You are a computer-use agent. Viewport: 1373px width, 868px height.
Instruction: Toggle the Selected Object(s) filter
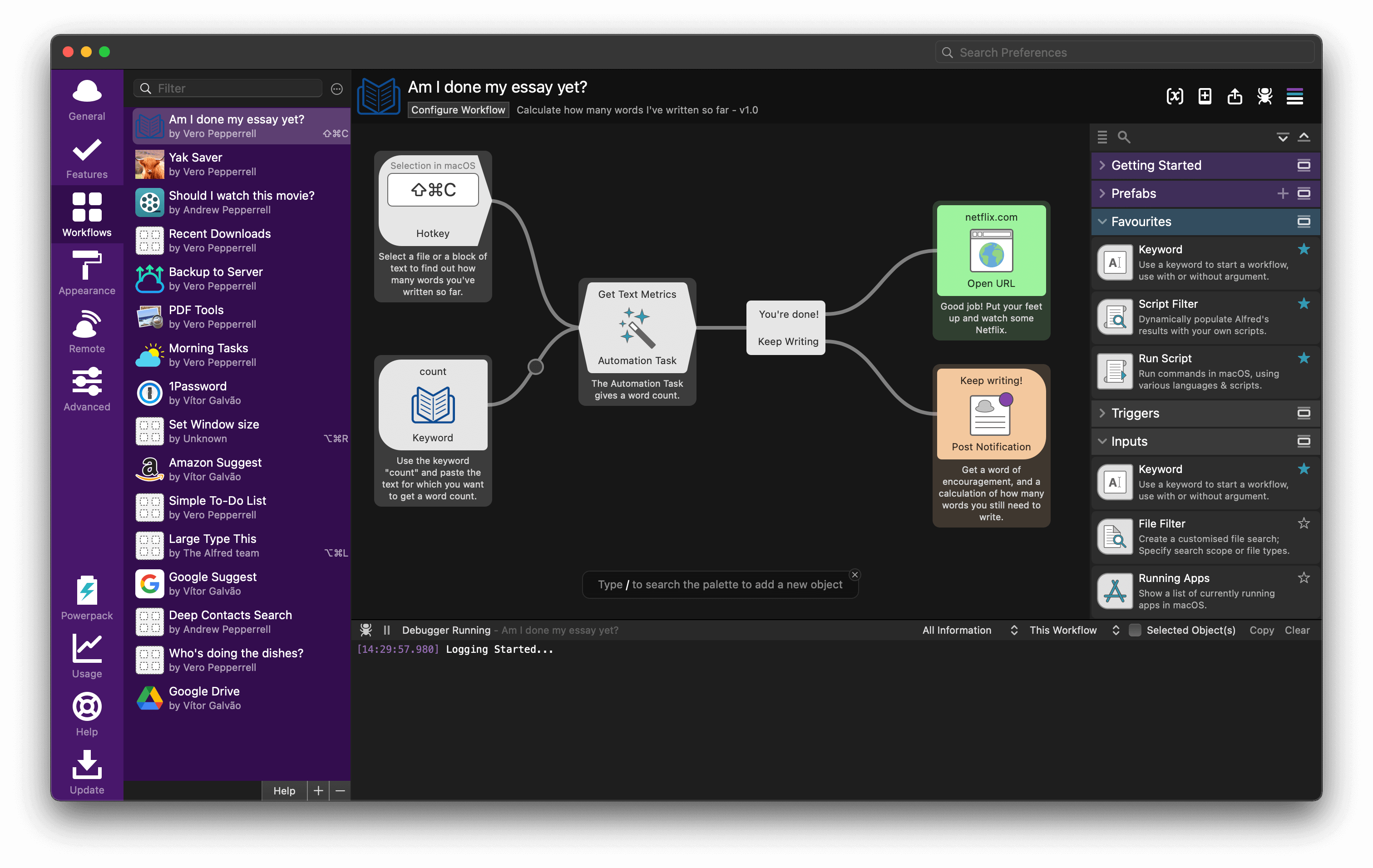(x=1133, y=629)
